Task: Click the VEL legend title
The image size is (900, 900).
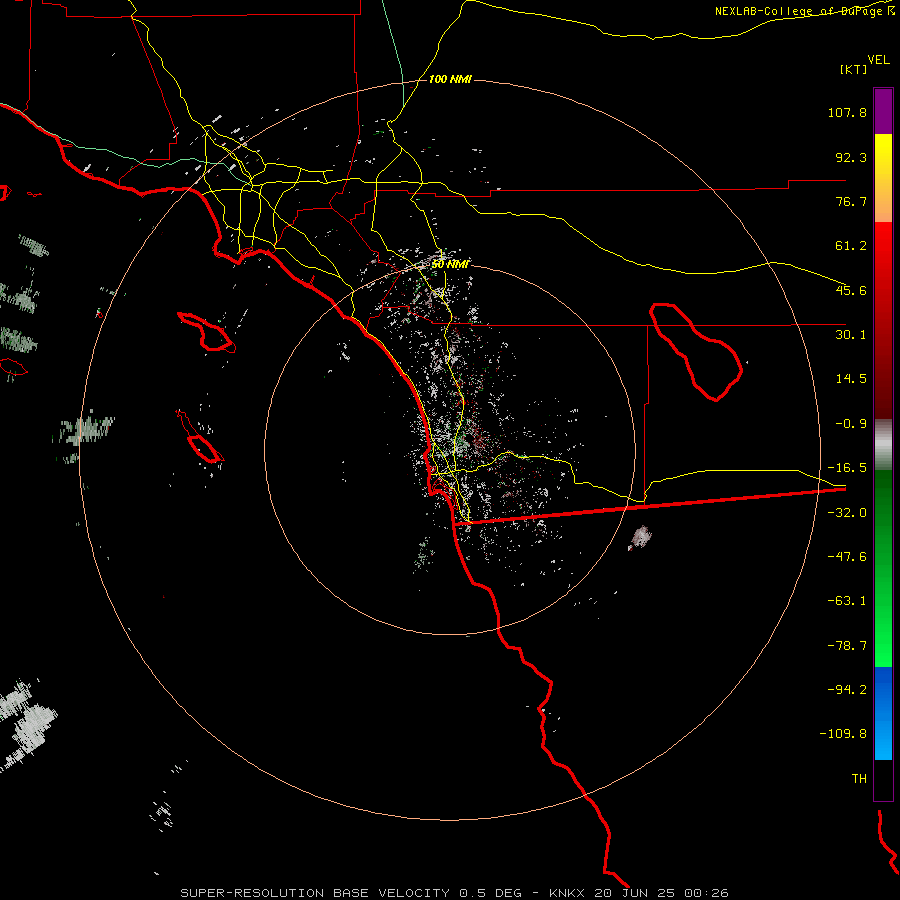Action: [x=878, y=60]
